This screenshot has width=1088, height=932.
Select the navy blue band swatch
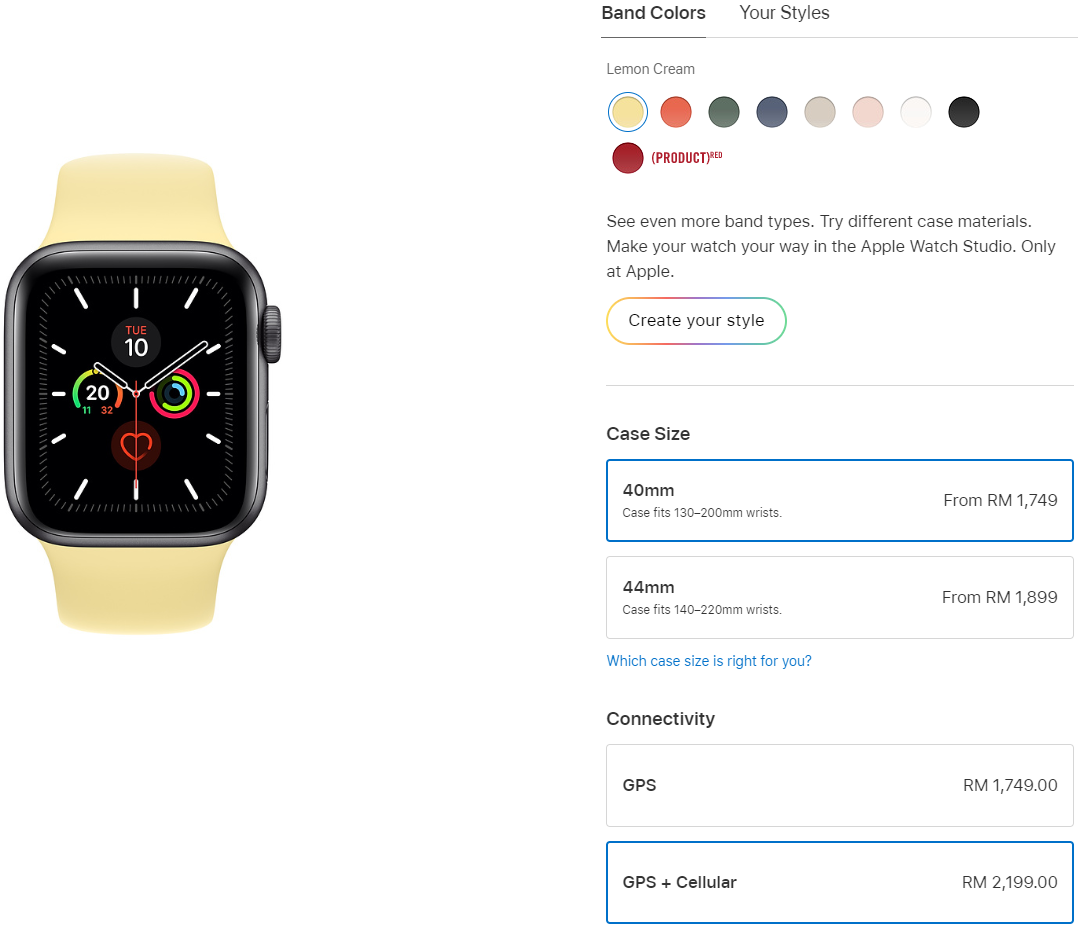tap(772, 112)
